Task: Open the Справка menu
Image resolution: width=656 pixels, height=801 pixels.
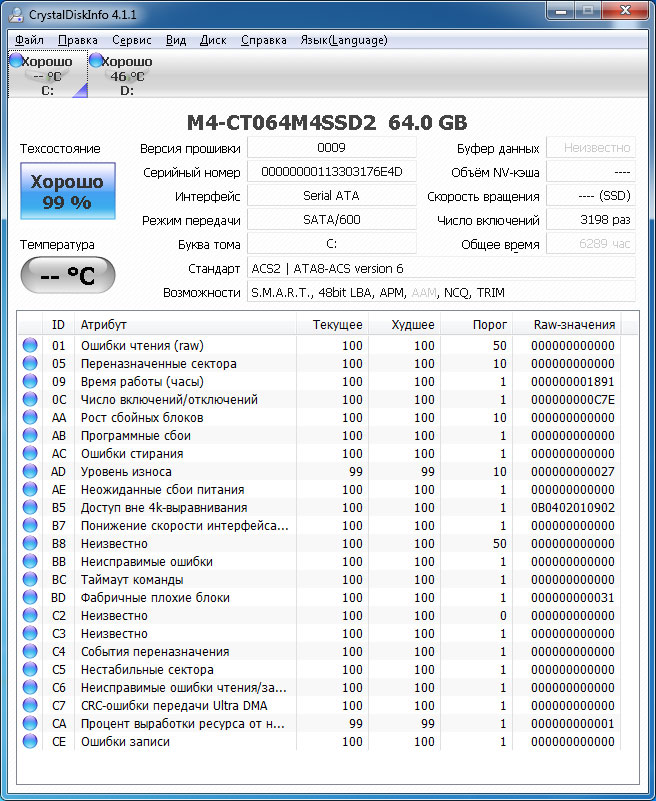Action: click(x=264, y=40)
